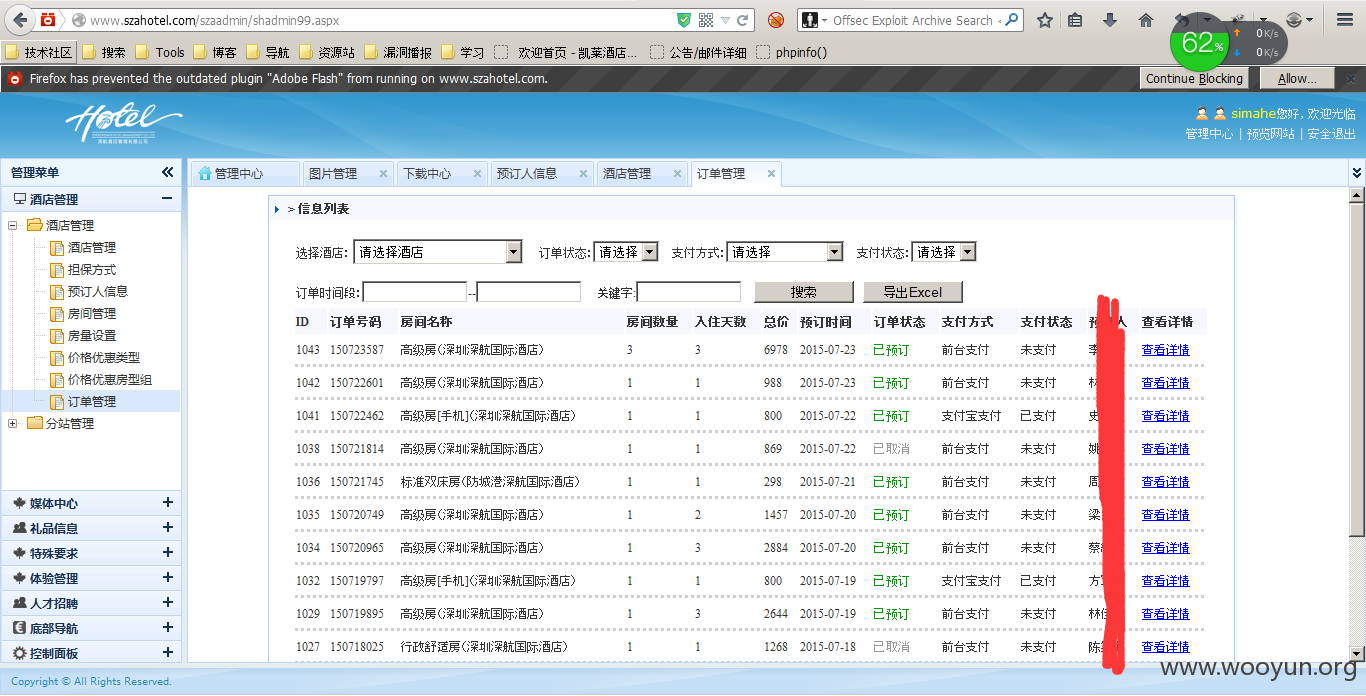The image size is (1366, 696).
Task: Expand the 分站管理 tree folder
Action: coord(13,423)
